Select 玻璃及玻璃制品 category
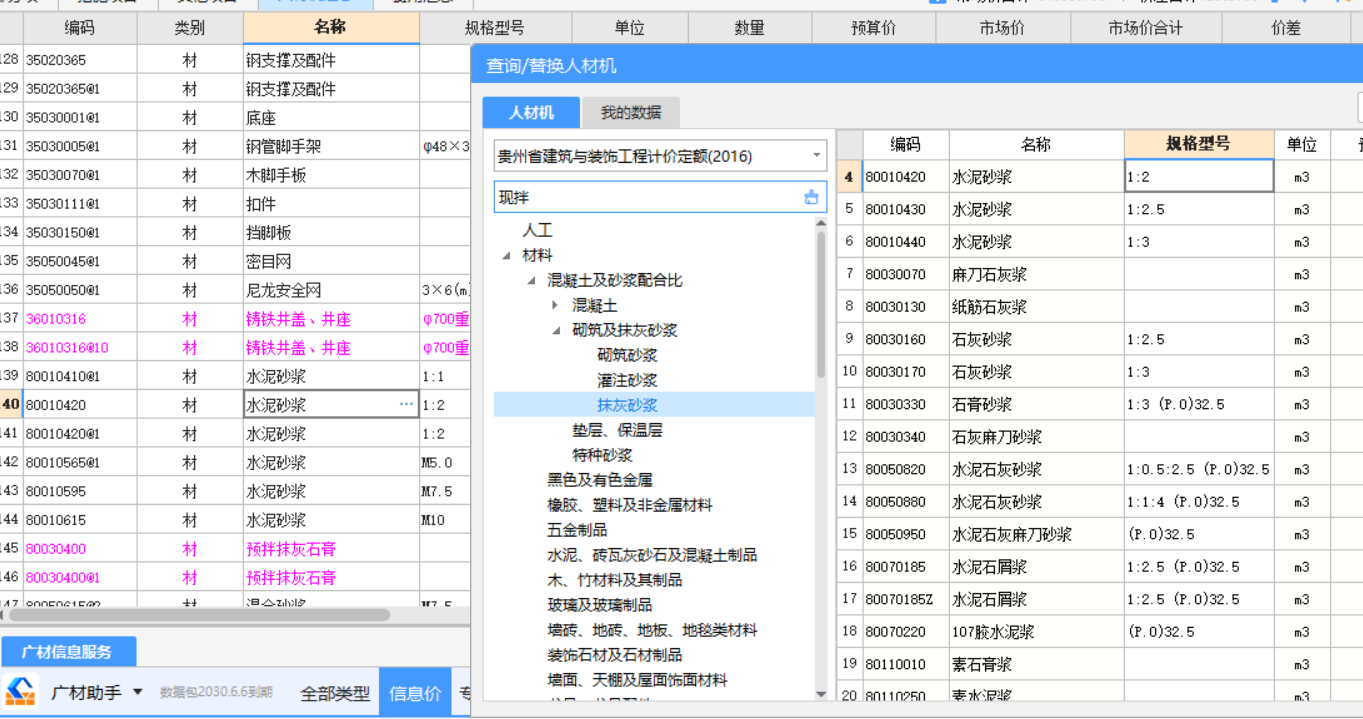The width and height of the screenshot is (1363, 719). coord(600,605)
